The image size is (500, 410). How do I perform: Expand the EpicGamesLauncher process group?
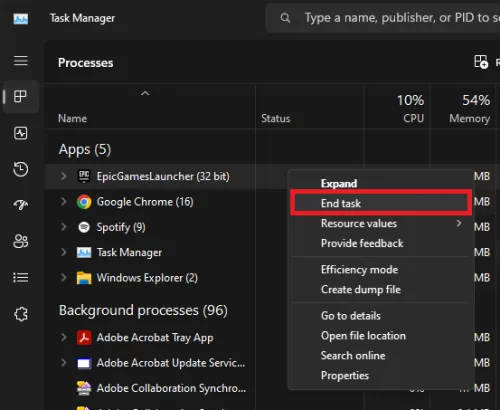pyautogui.click(x=64, y=176)
